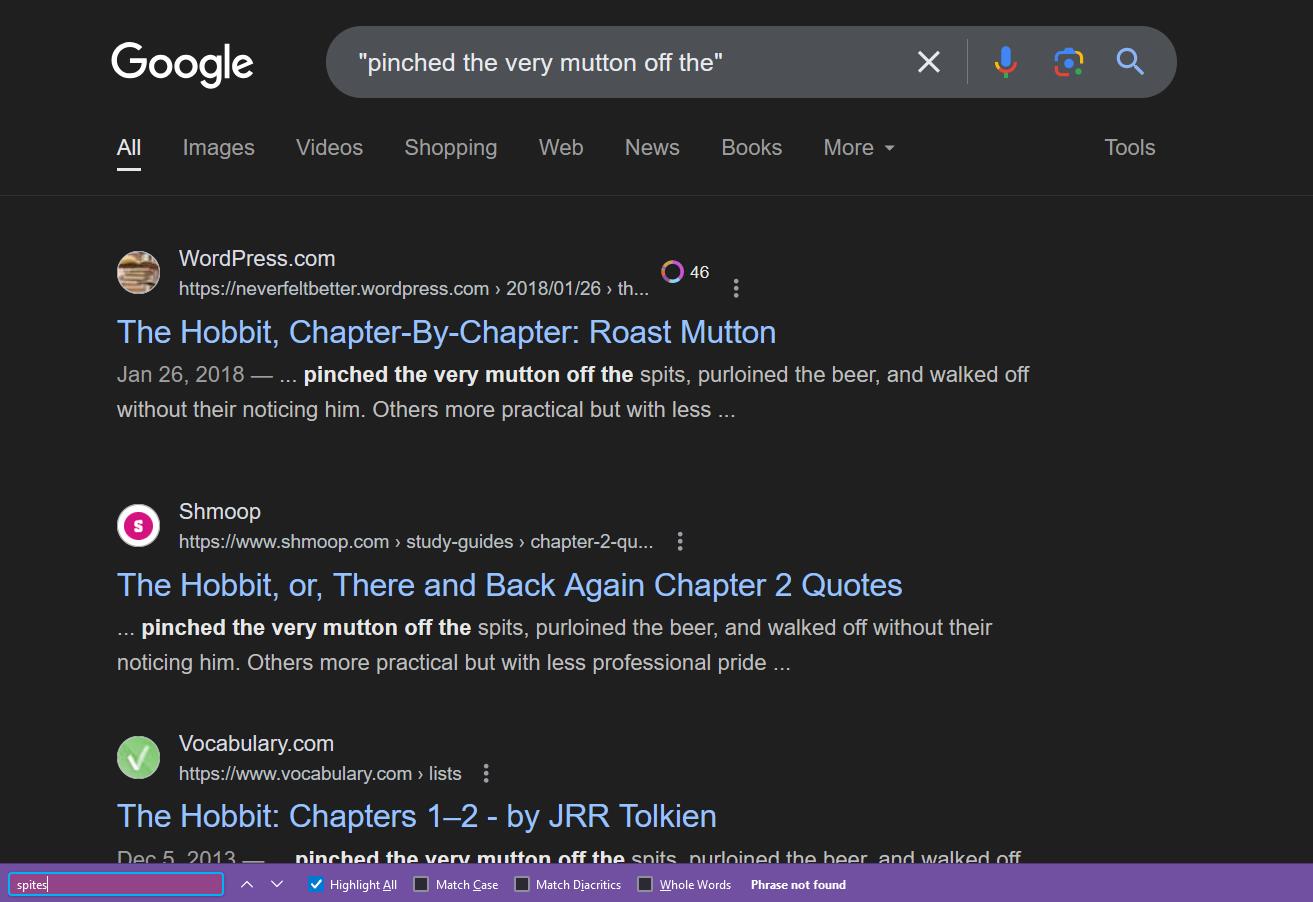
Task: Click the Shmoop site name
Action: coord(220,511)
